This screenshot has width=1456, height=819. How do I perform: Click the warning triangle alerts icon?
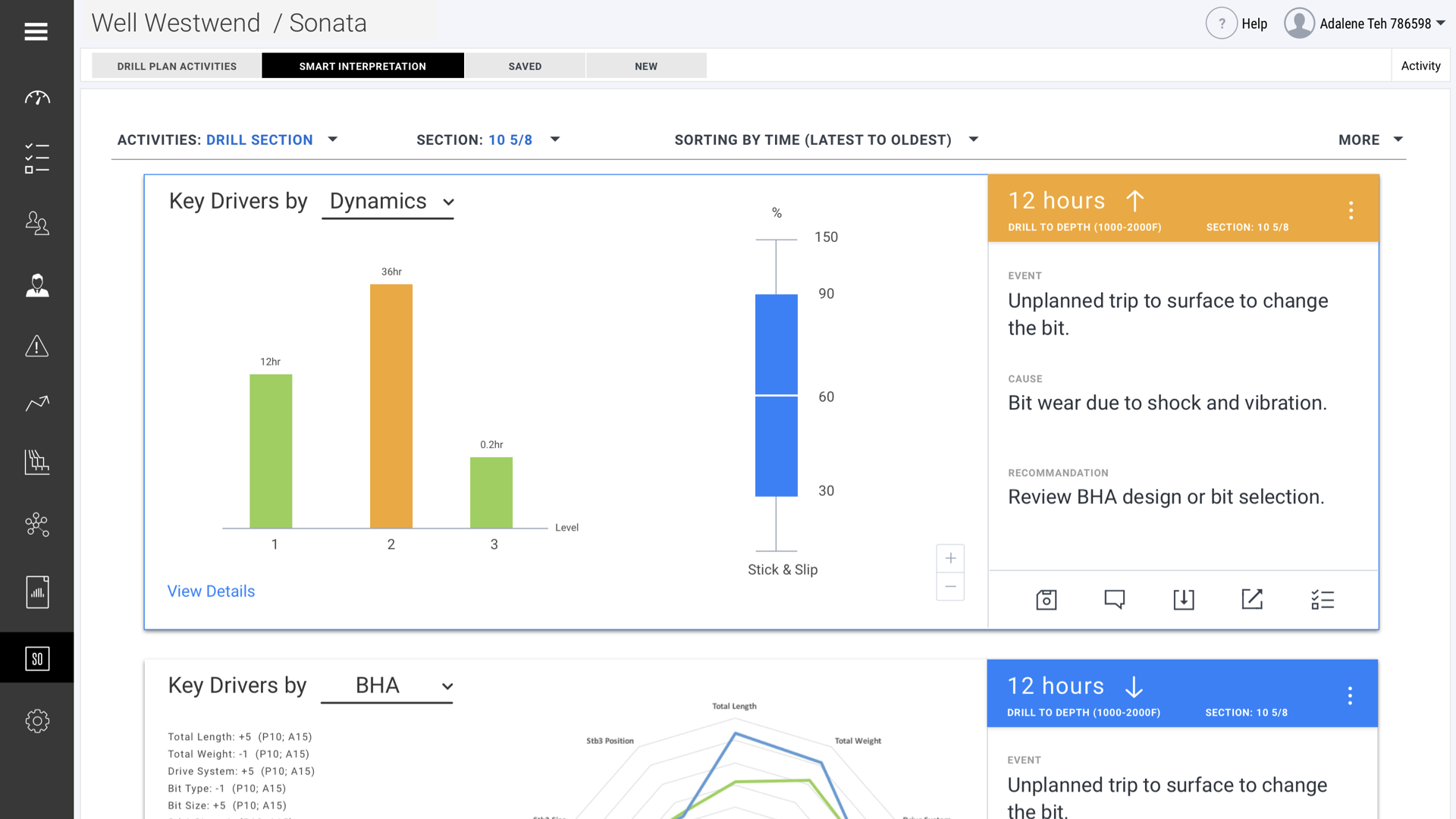pyautogui.click(x=37, y=347)
